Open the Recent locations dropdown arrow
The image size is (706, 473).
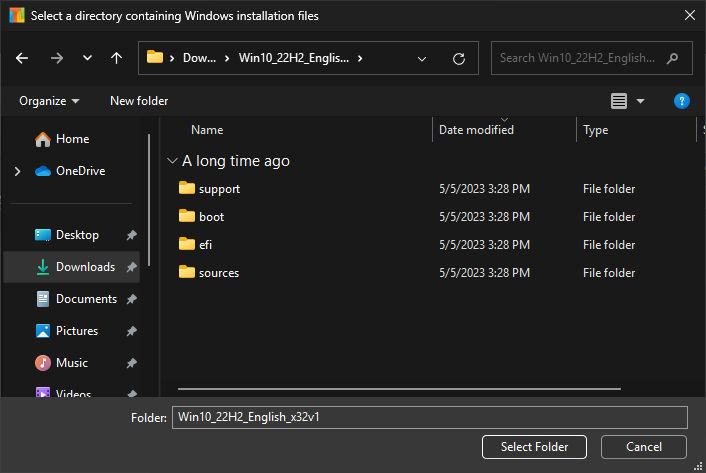pos(87,58)
